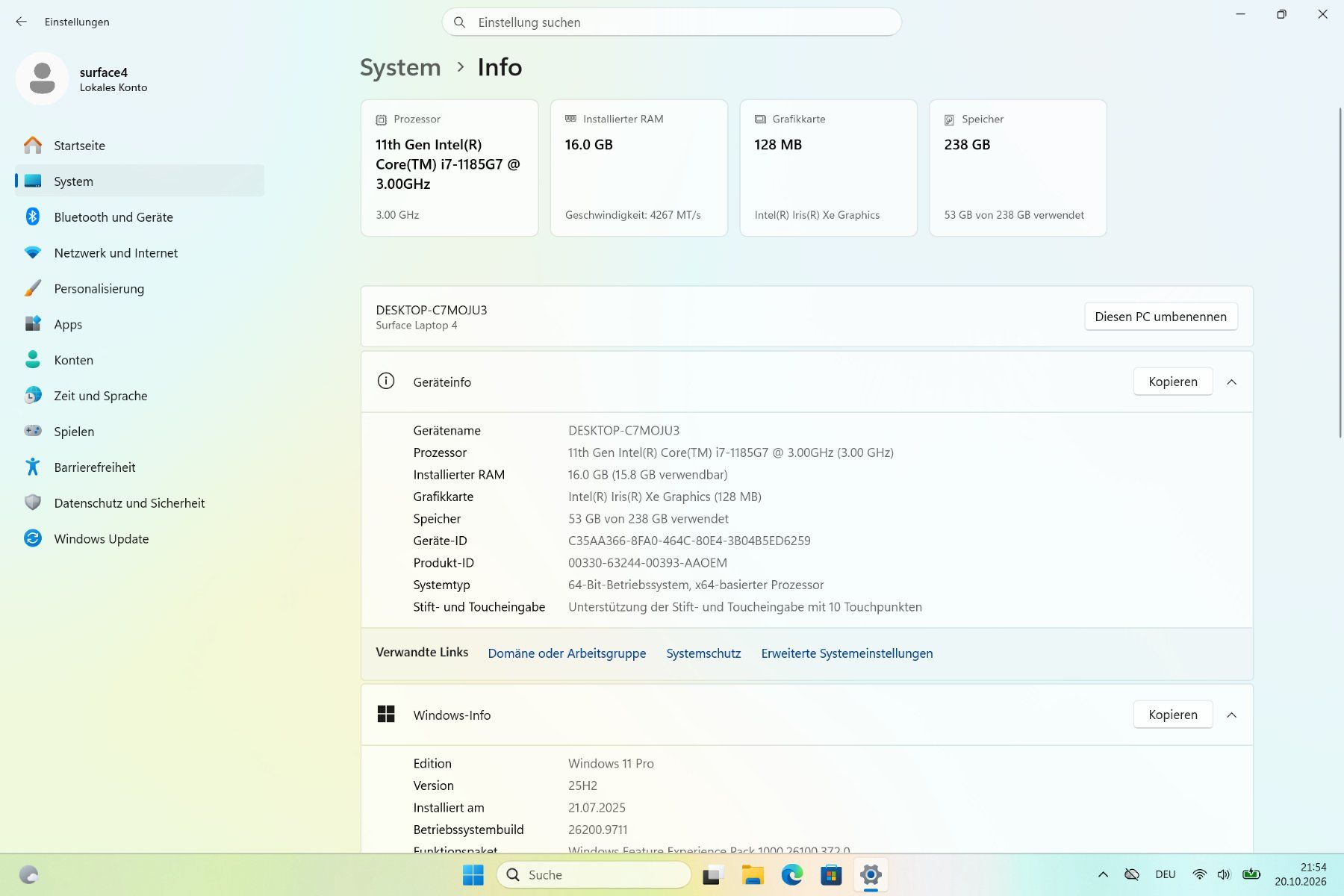Collapse the Geräteinfo section chevron

(x=1231, y=382)
